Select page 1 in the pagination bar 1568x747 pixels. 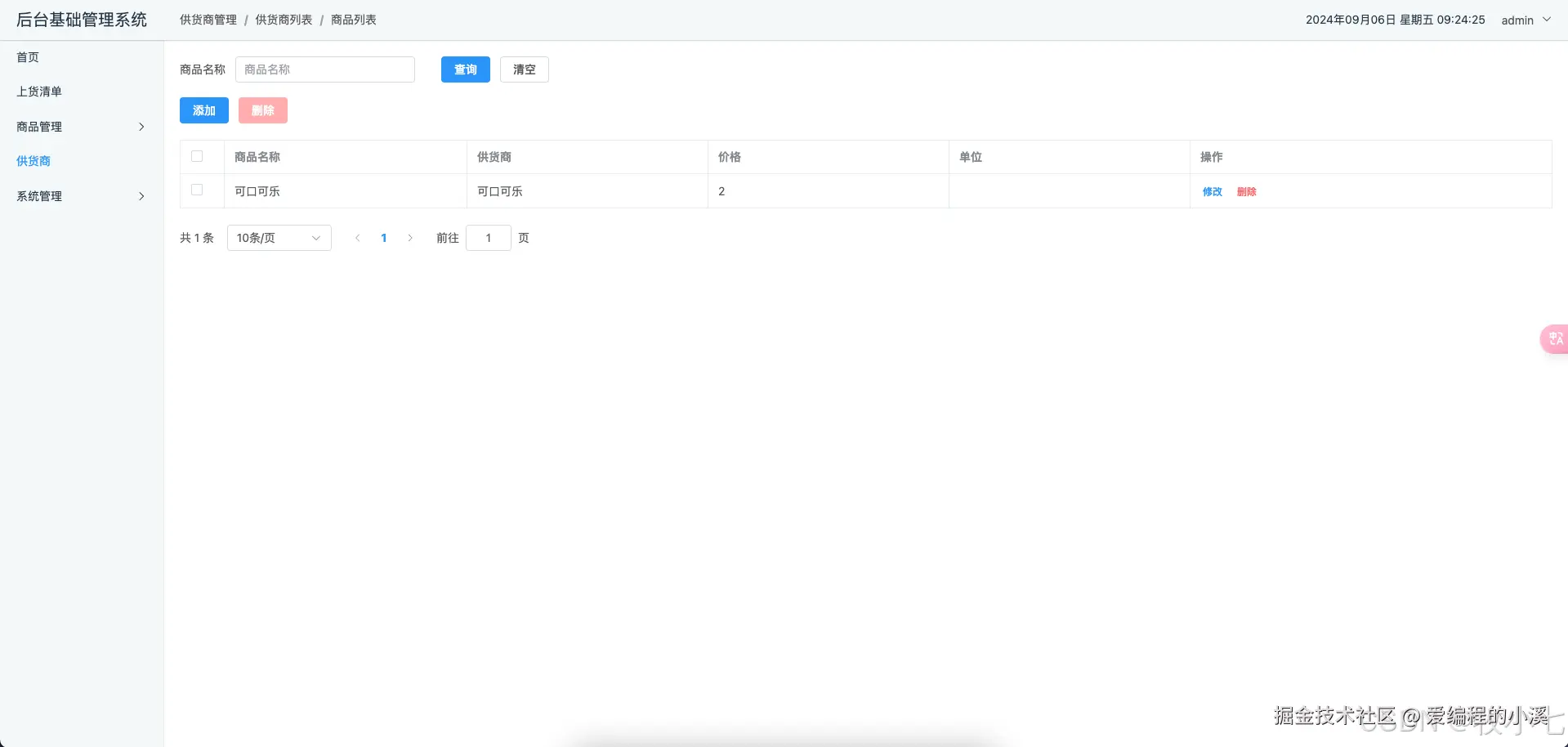tap(384, 238)
